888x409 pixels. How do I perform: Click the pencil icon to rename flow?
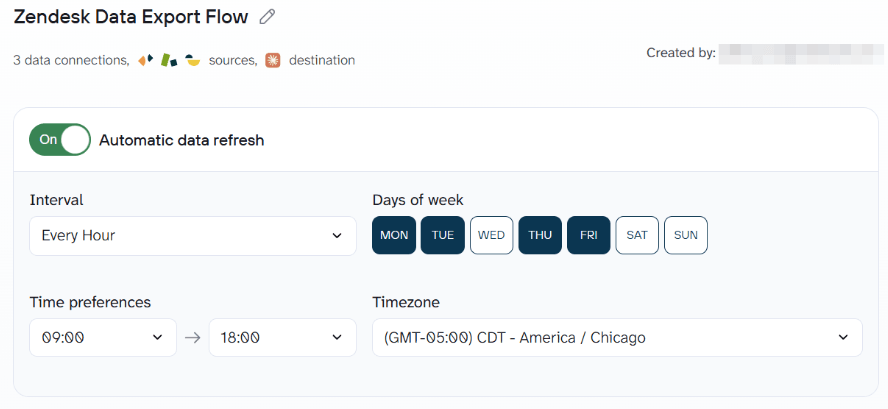(x=267, y=17)
